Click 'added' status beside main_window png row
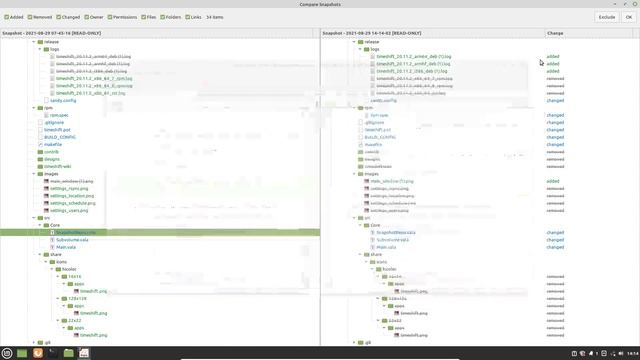This screenshot has width=640, height=360. (x=553, y=181)
